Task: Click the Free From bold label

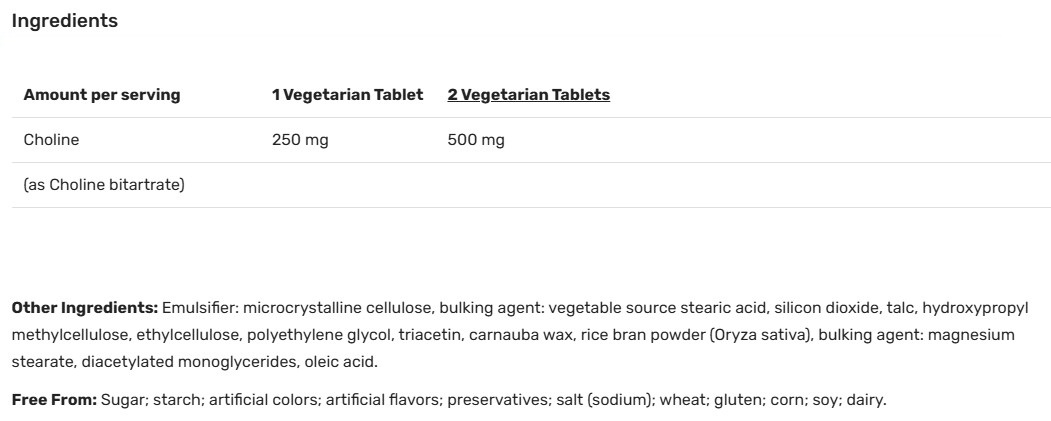Action: click(54, 400)
